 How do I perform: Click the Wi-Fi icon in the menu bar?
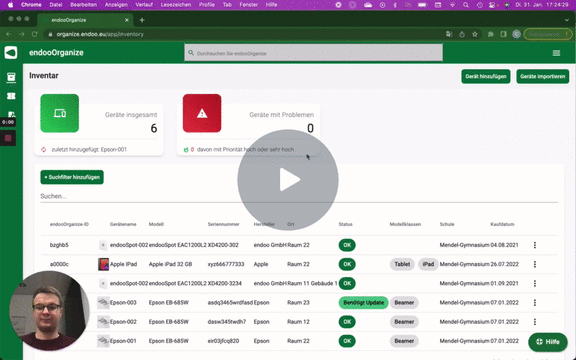[452, 5]
